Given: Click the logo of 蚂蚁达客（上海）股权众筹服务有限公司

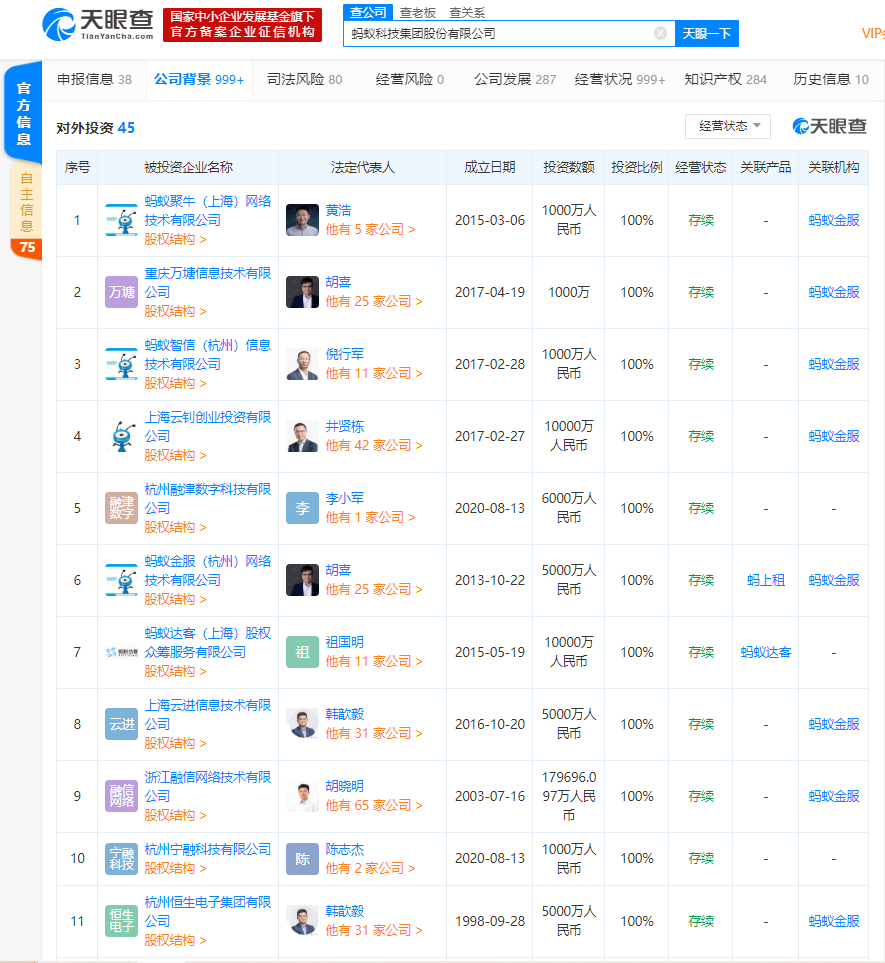Looking at the screenshot, I should pos(122,652).
